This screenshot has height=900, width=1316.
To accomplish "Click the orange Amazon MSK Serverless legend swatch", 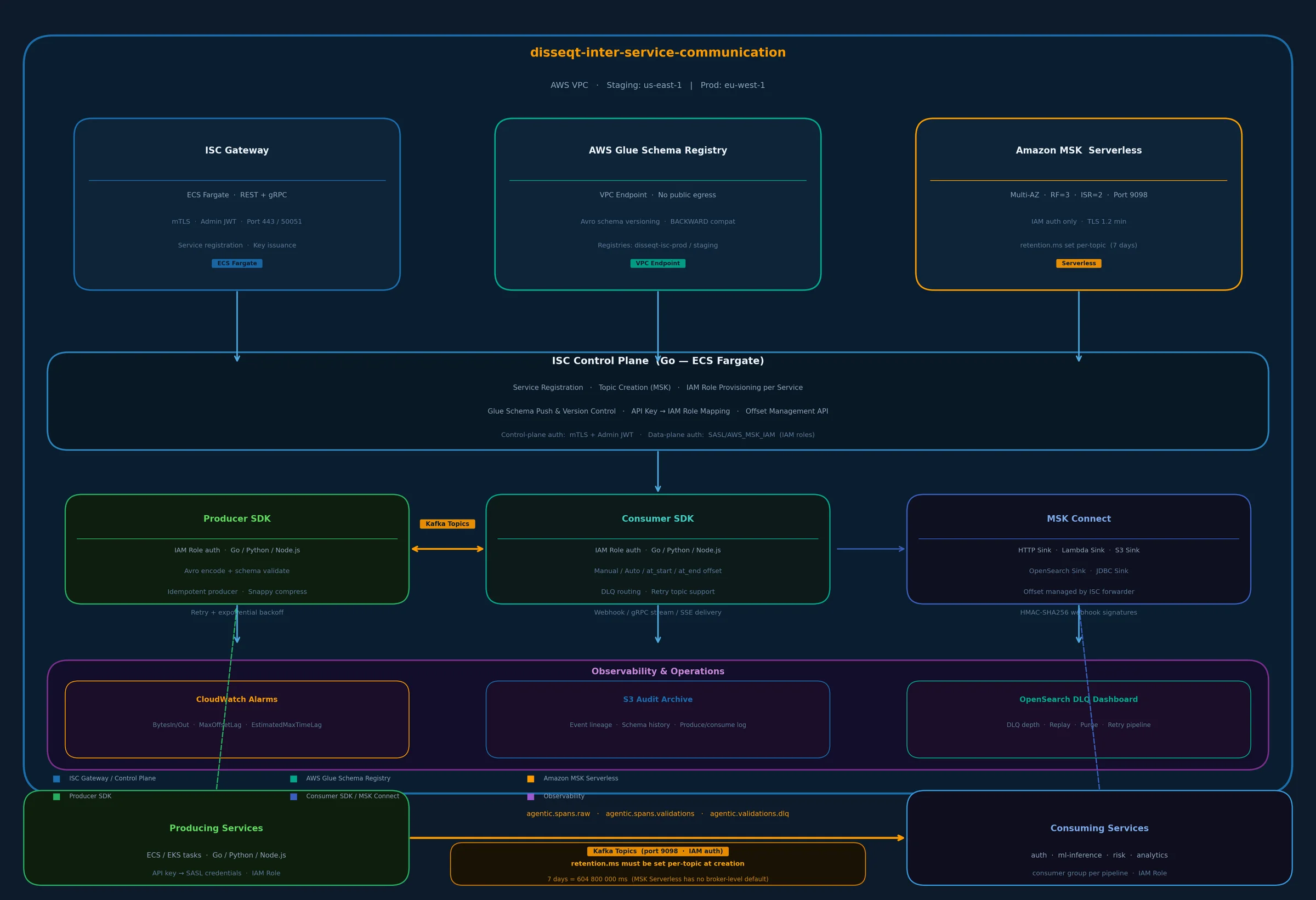I will coord(531,779).
